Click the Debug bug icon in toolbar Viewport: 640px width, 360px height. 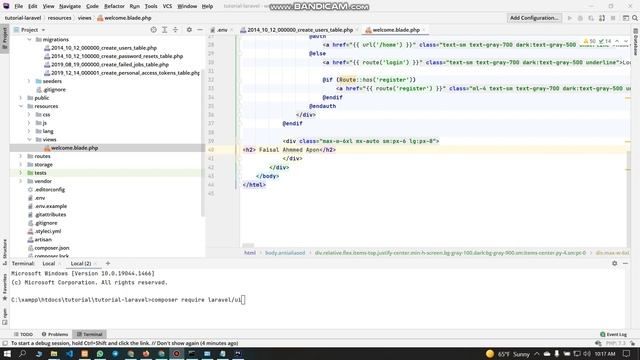pyautogui.click(x=580, y=18)
